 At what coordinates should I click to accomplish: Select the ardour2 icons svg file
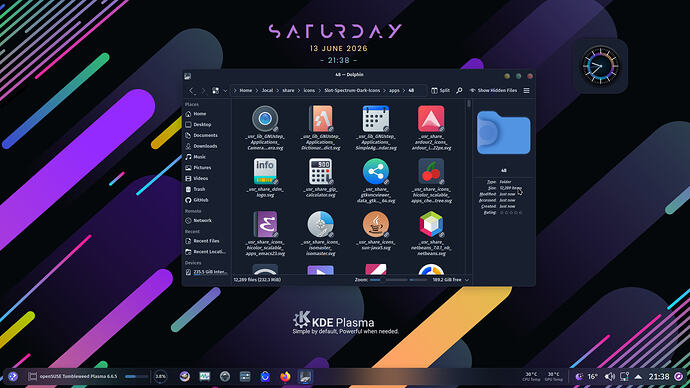pos(431,119)
